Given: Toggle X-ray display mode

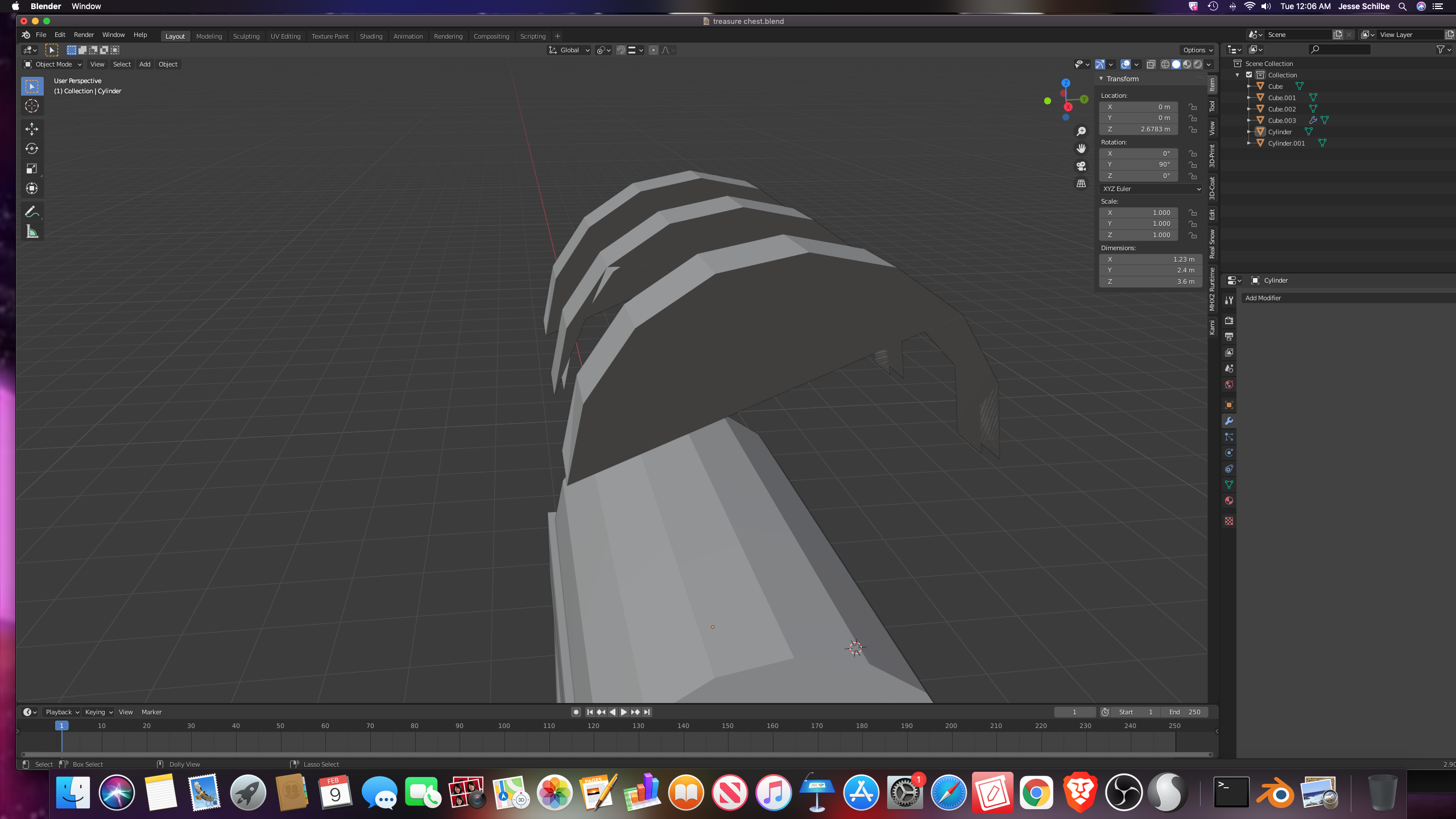Looking at the screenshot, I should 1151,64.
